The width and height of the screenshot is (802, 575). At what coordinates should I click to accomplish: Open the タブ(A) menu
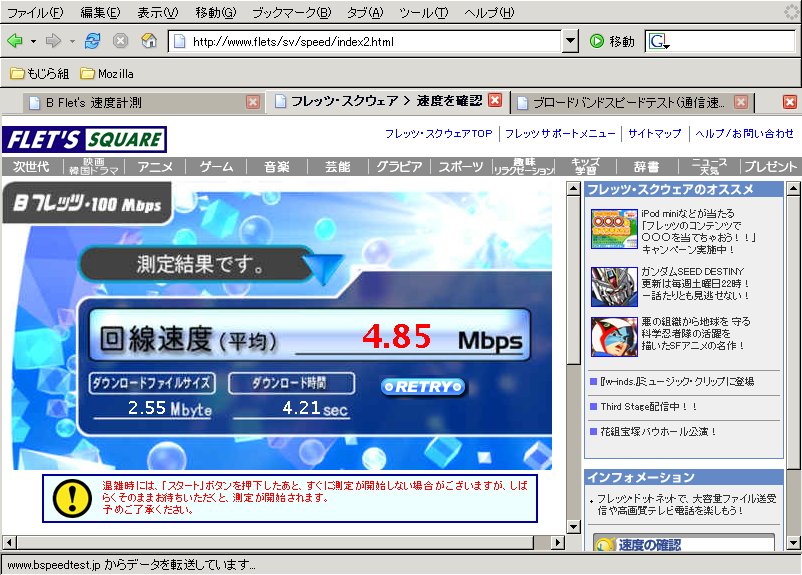pyautogui.click(x=365, y=12)
